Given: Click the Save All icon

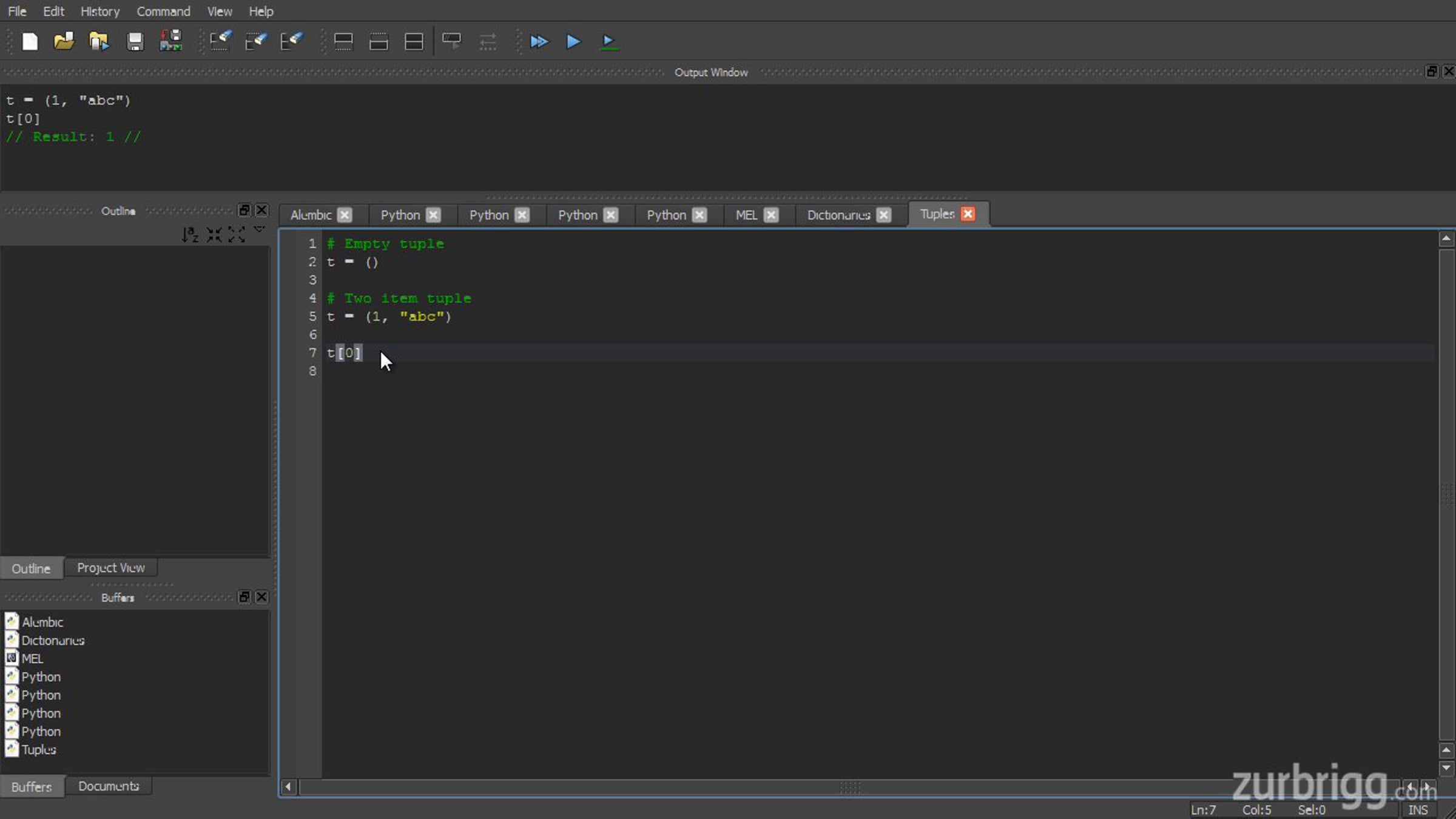Looking at the screenshot, I should 170,41.
